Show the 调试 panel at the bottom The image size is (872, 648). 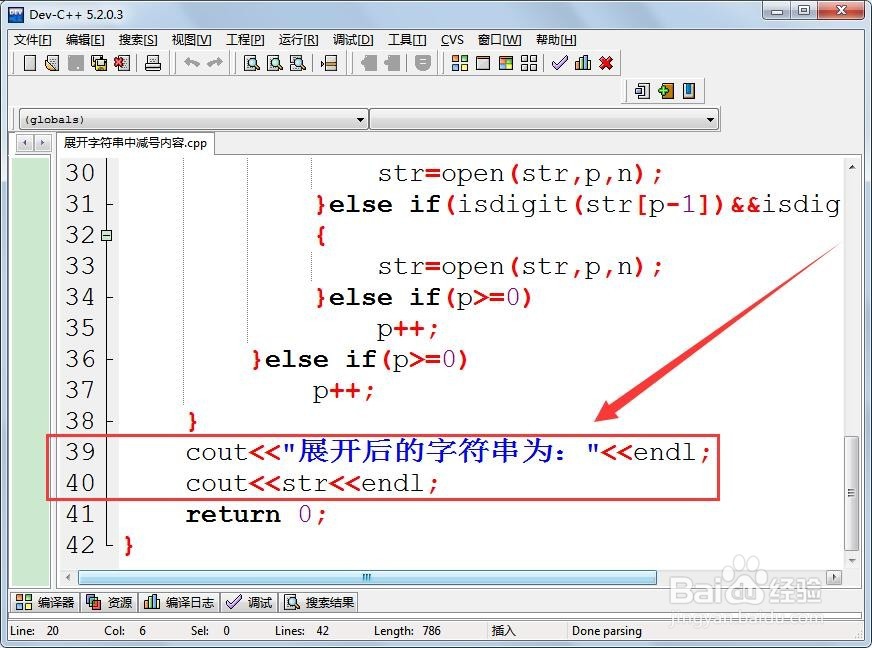pyautogui.click(x=249, y=601)
